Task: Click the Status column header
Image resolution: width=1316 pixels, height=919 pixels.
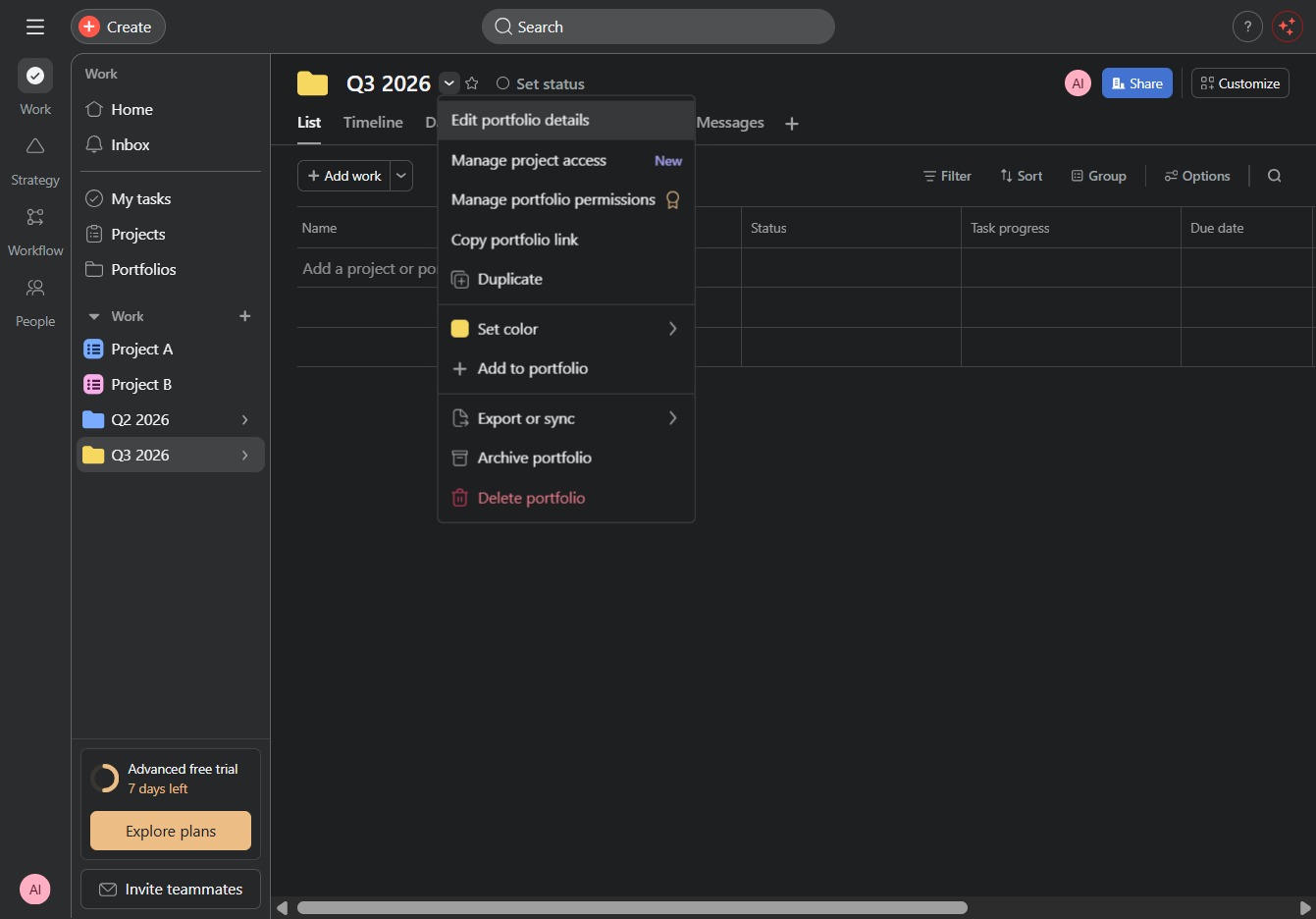Action: [851, 228]
